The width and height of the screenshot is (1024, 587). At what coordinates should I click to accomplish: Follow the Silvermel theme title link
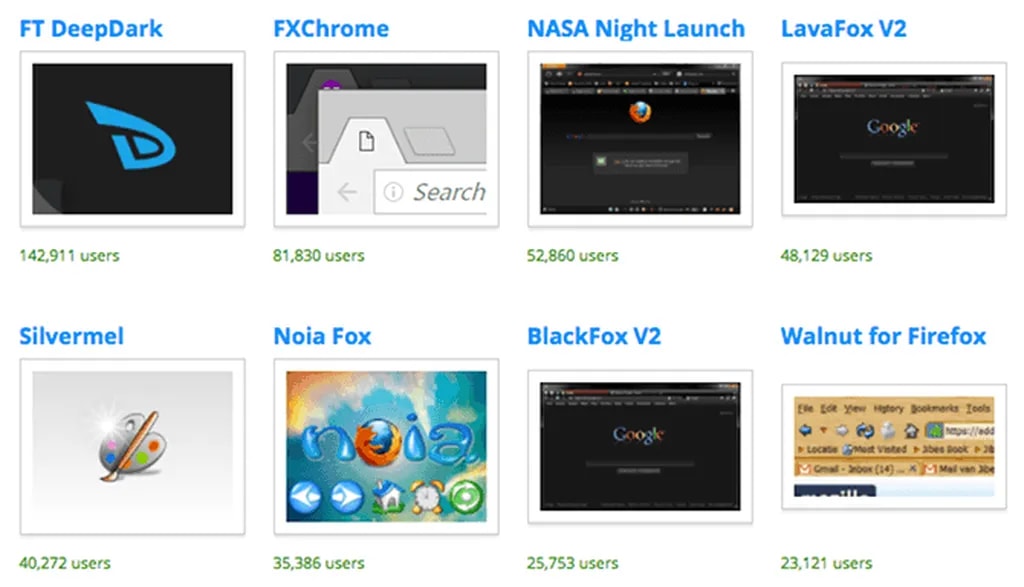[x=72, y=336]
